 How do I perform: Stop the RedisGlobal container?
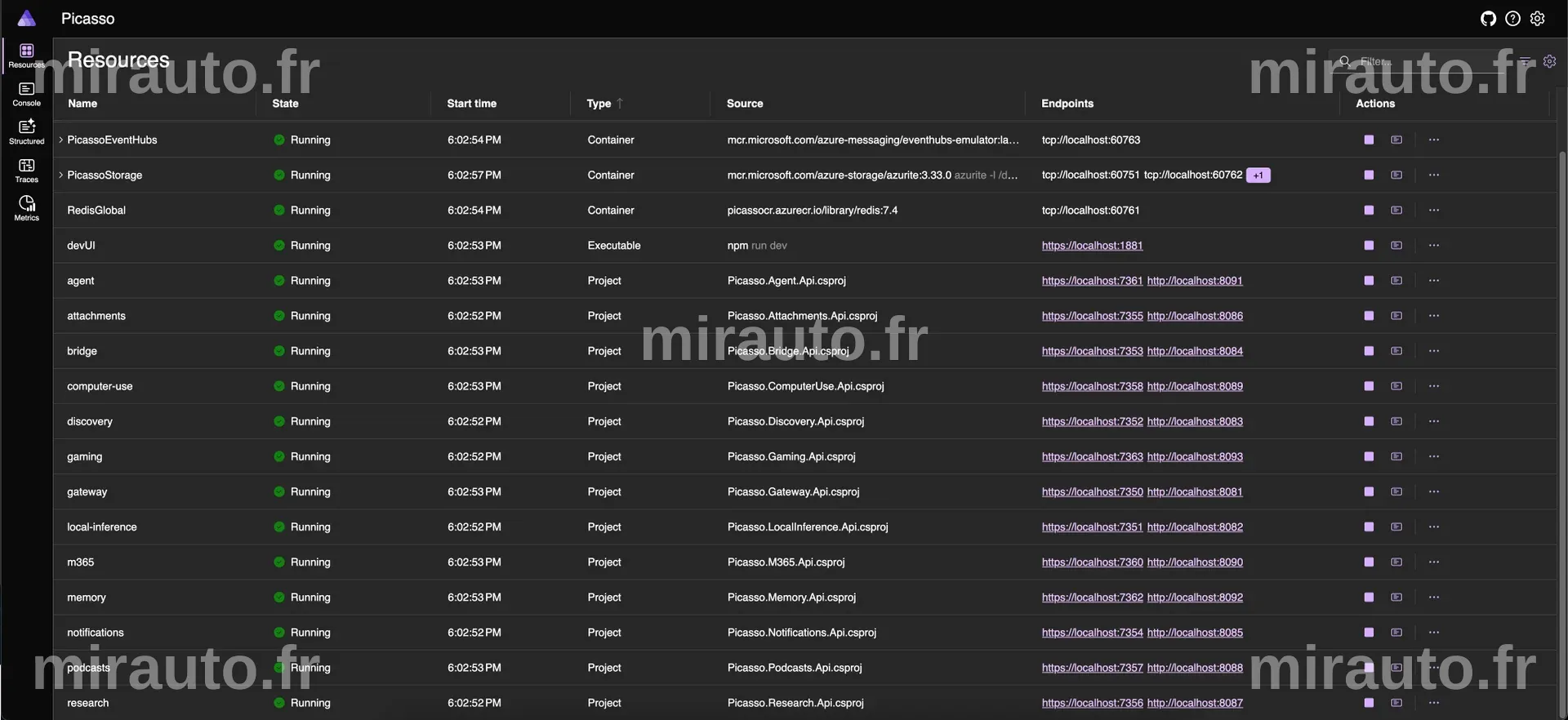click(1369, 210)
